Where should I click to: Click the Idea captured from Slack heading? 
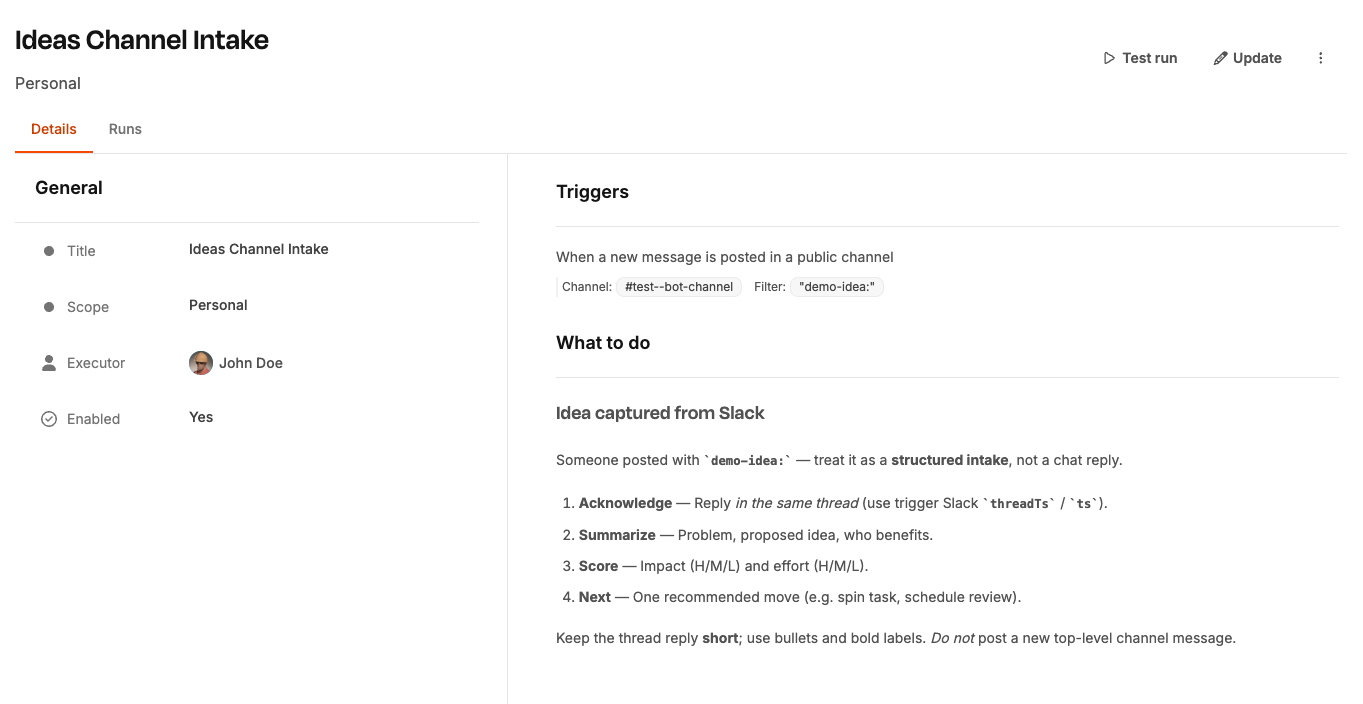(x=660, y=413)
